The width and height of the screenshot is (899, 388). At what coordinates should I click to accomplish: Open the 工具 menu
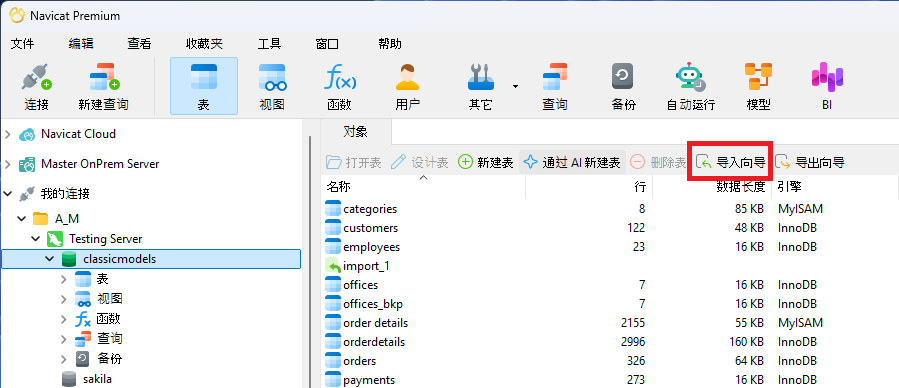[269, 44]
